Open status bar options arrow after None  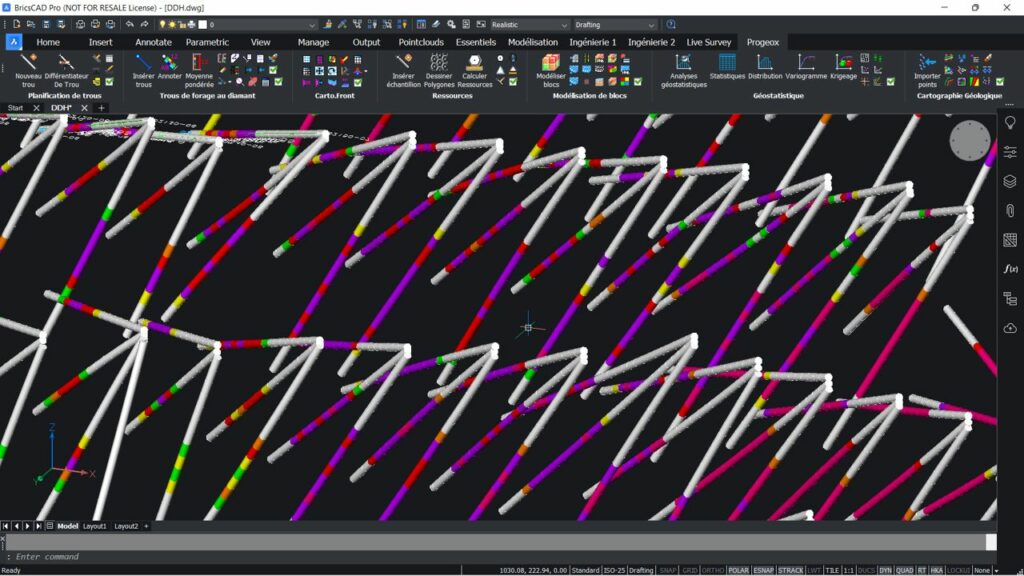(x=996, y=570)
